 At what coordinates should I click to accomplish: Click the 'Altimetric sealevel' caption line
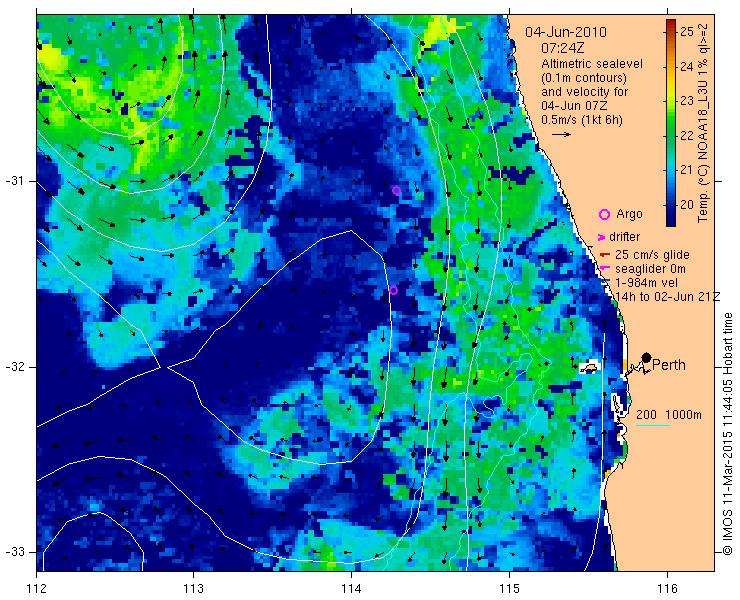point(592,64)
